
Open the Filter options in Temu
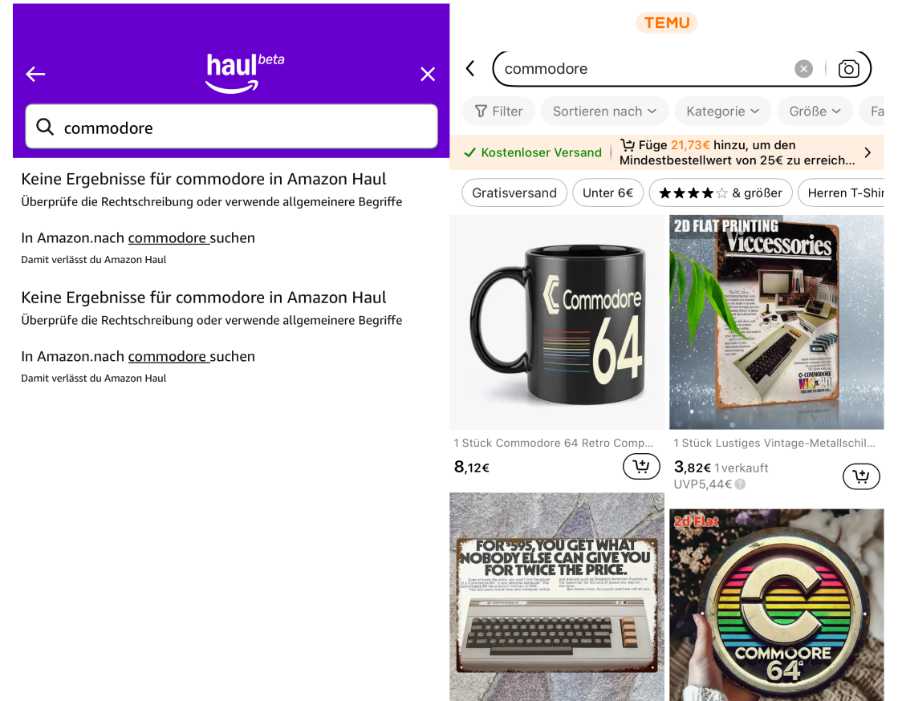tap(499, 111)
